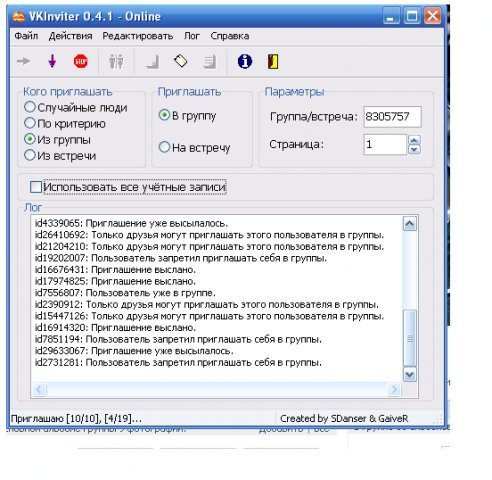Open the Действия menu

[70, 36]
